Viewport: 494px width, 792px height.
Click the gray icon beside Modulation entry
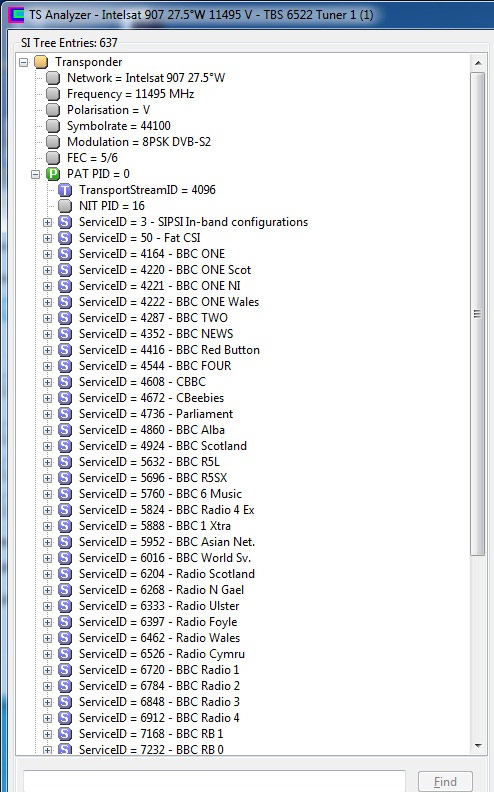53,142
